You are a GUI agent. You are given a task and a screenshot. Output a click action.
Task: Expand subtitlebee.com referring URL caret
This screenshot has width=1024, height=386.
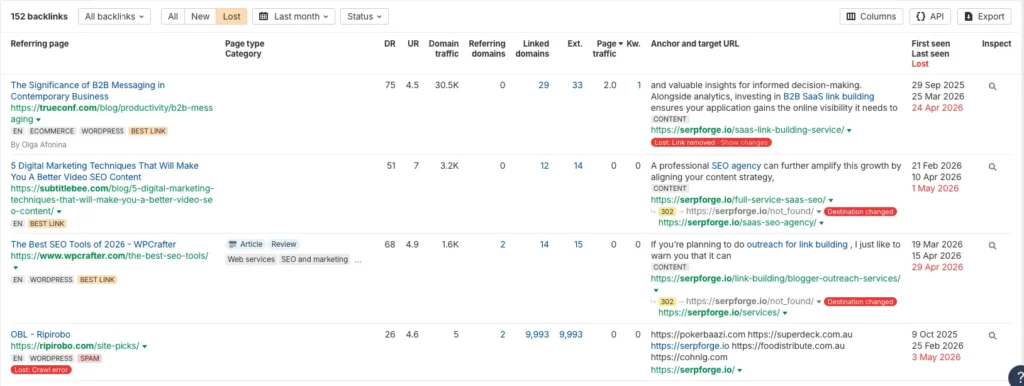click(x=59, y=212)
